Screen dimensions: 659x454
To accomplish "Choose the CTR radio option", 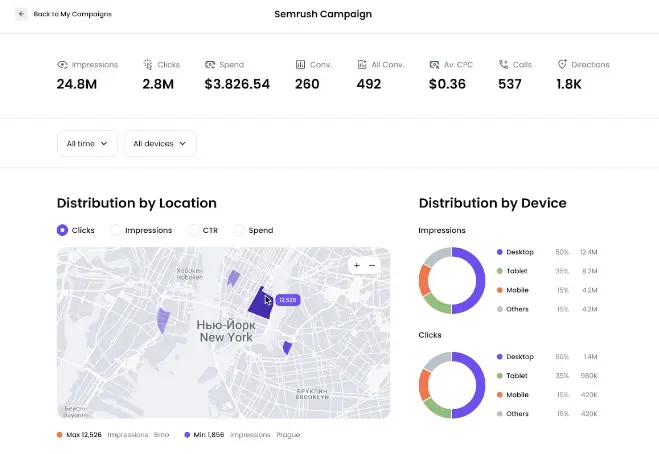I will pyautogui.click(x=193, y=230).
